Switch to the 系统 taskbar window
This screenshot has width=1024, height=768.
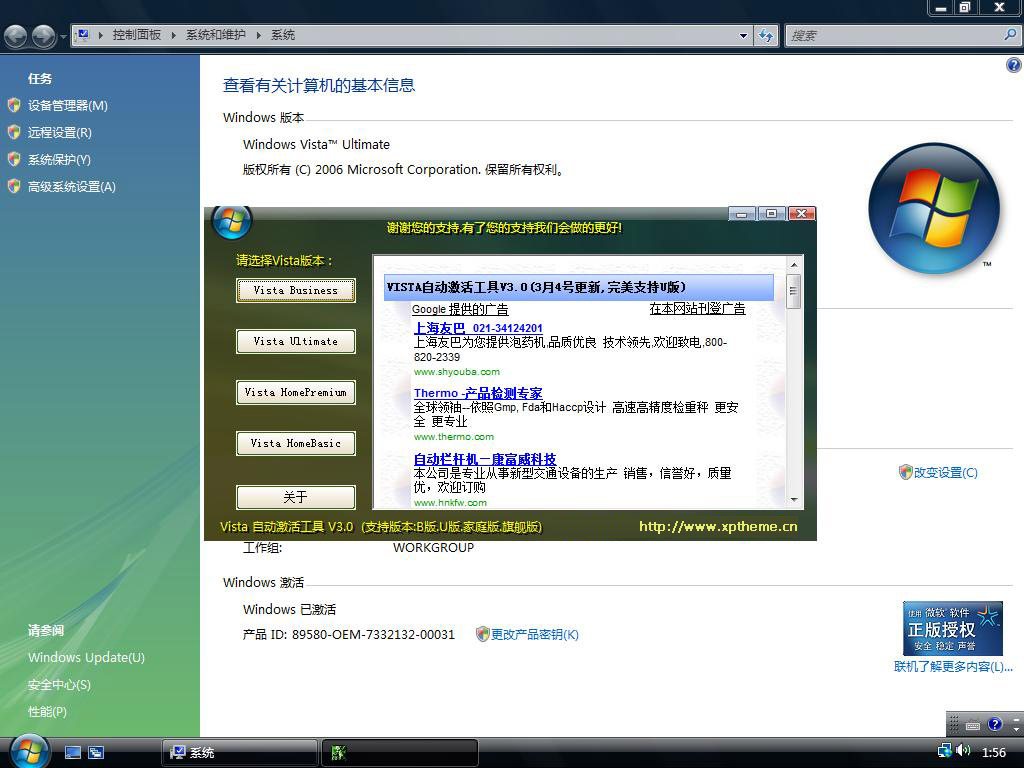[238, 752]
